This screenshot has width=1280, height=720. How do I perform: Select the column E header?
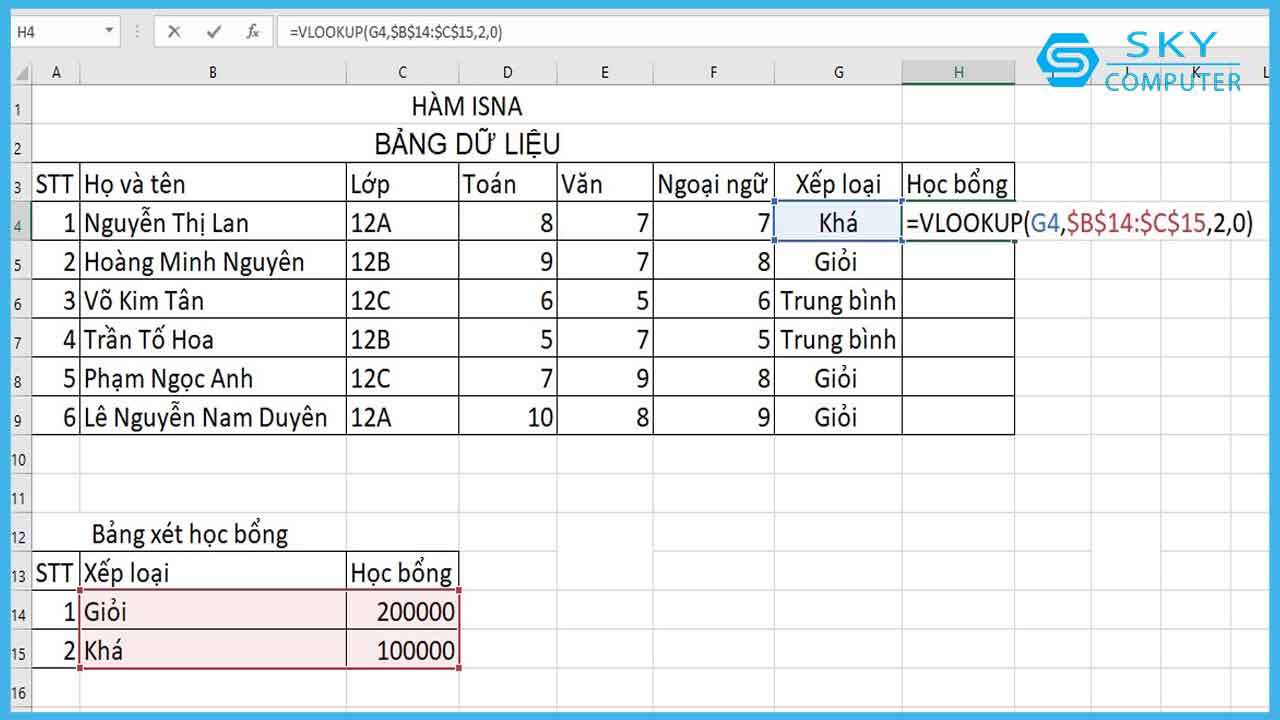point(605,72)
